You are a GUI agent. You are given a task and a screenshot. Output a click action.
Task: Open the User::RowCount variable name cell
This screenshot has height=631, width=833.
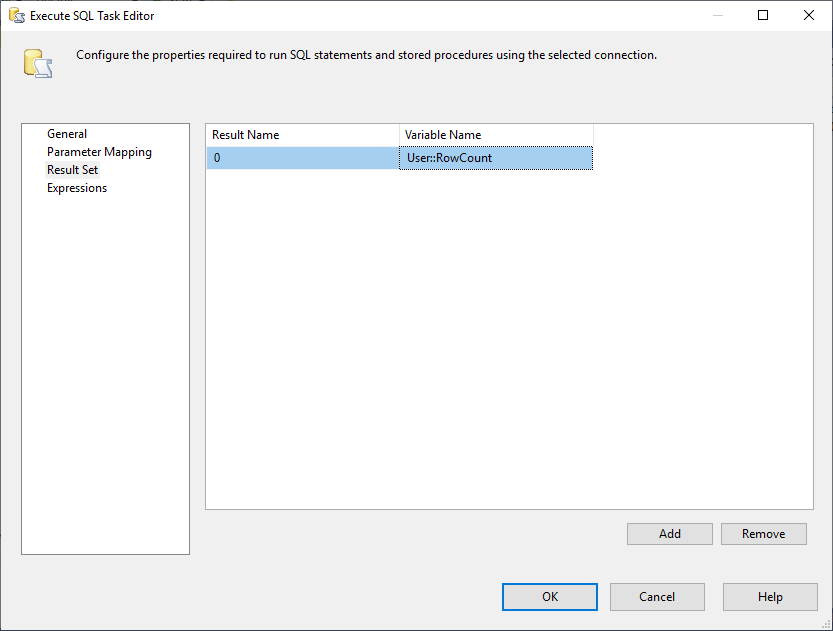496,158
